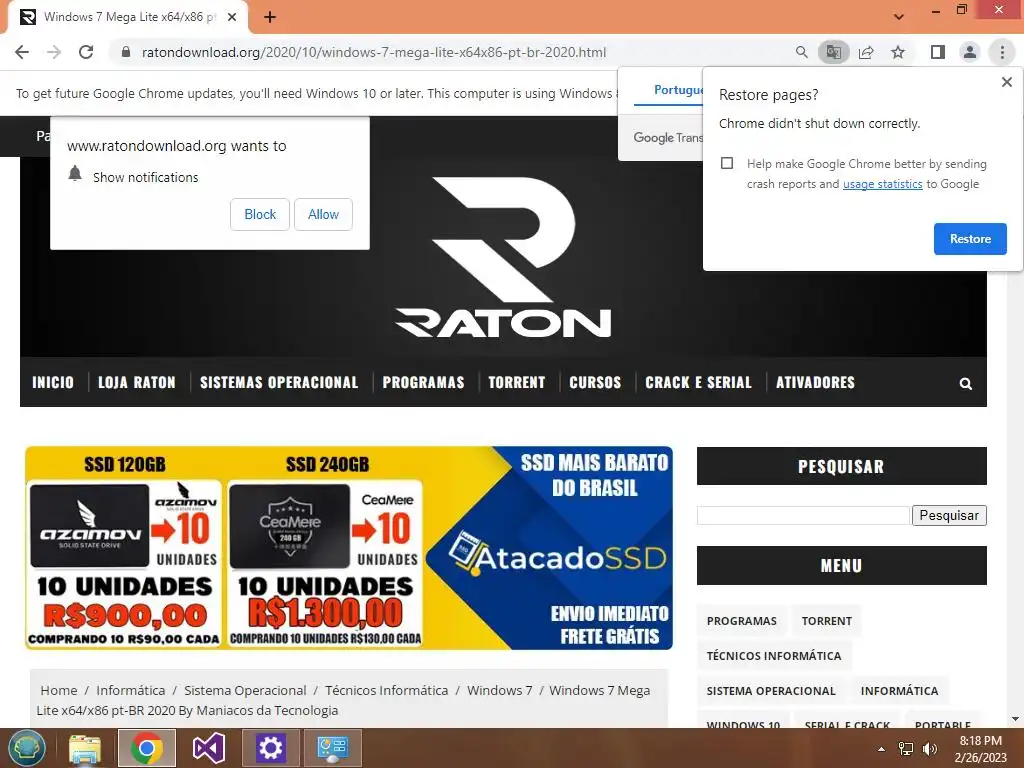Restore the previous pages

(x=970, y=239)
